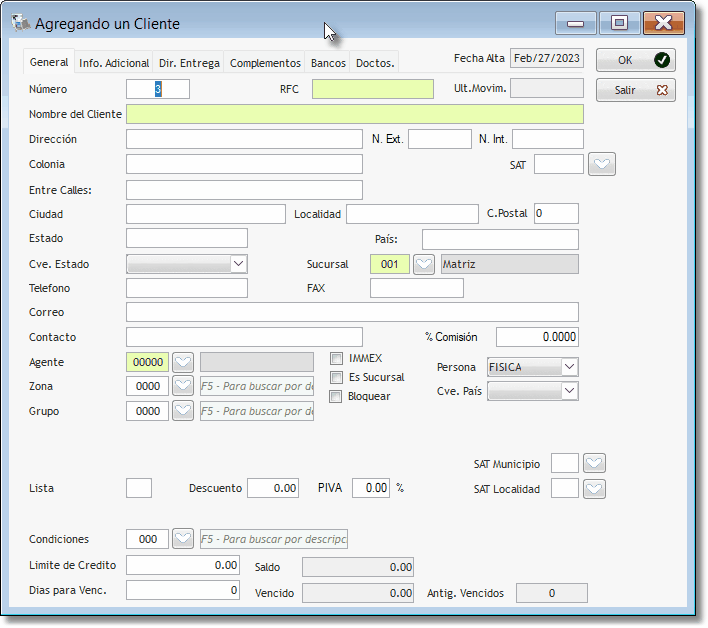
Task: Open the SAT Localidad lookup button
Action: tap(594, 489)
